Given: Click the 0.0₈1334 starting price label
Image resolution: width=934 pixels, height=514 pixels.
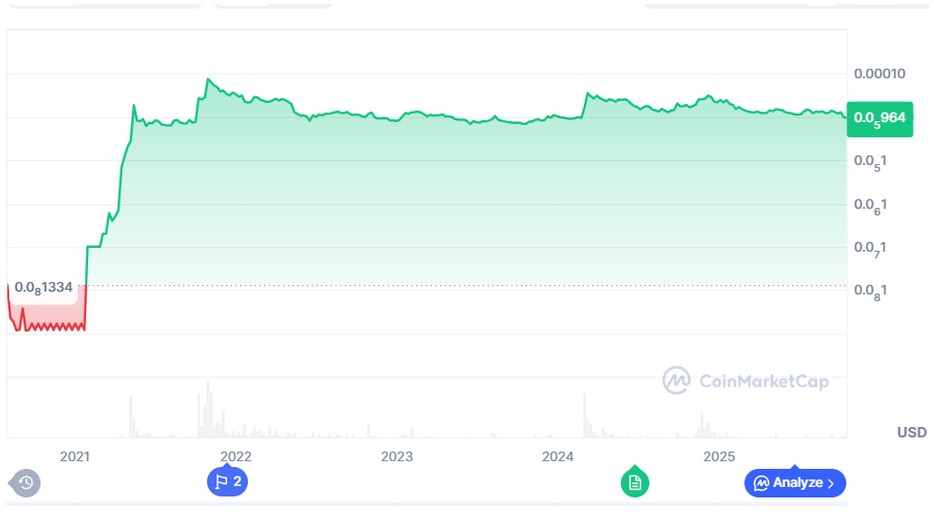Looking at the screenshot, I should click(x=43, y=288).
